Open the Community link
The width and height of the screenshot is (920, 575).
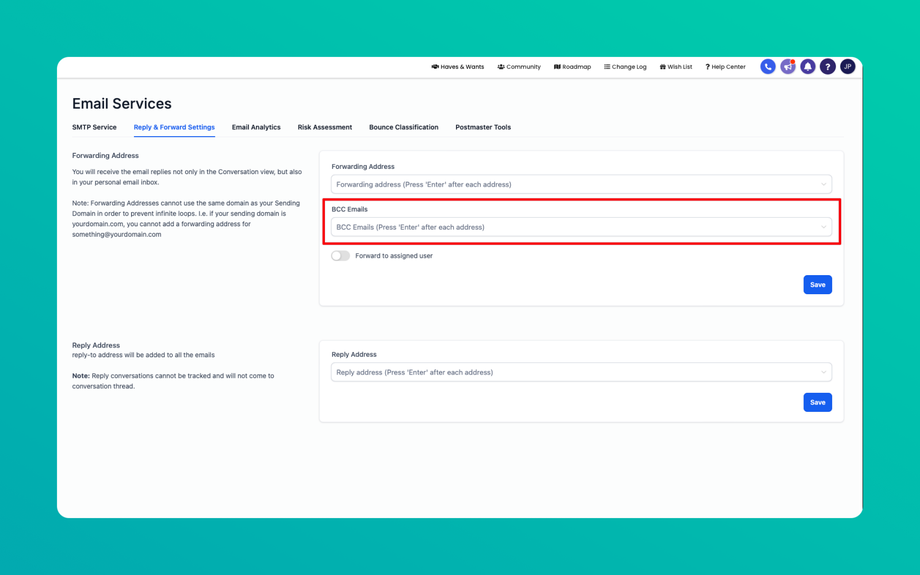click(x=519, y=67)
